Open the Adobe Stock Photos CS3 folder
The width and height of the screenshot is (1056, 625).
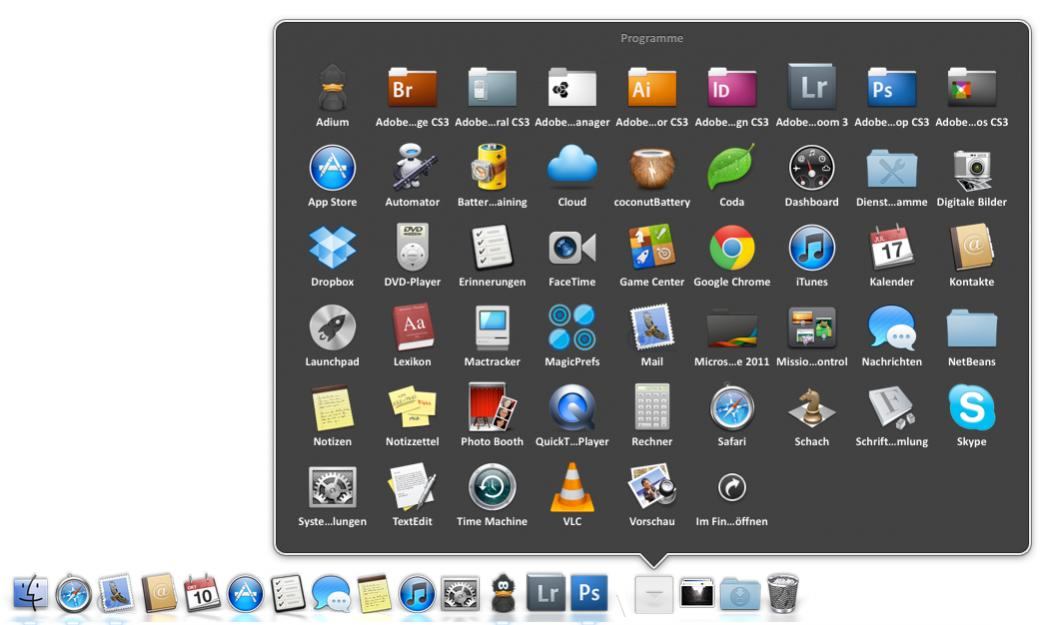tap(972, 88)
